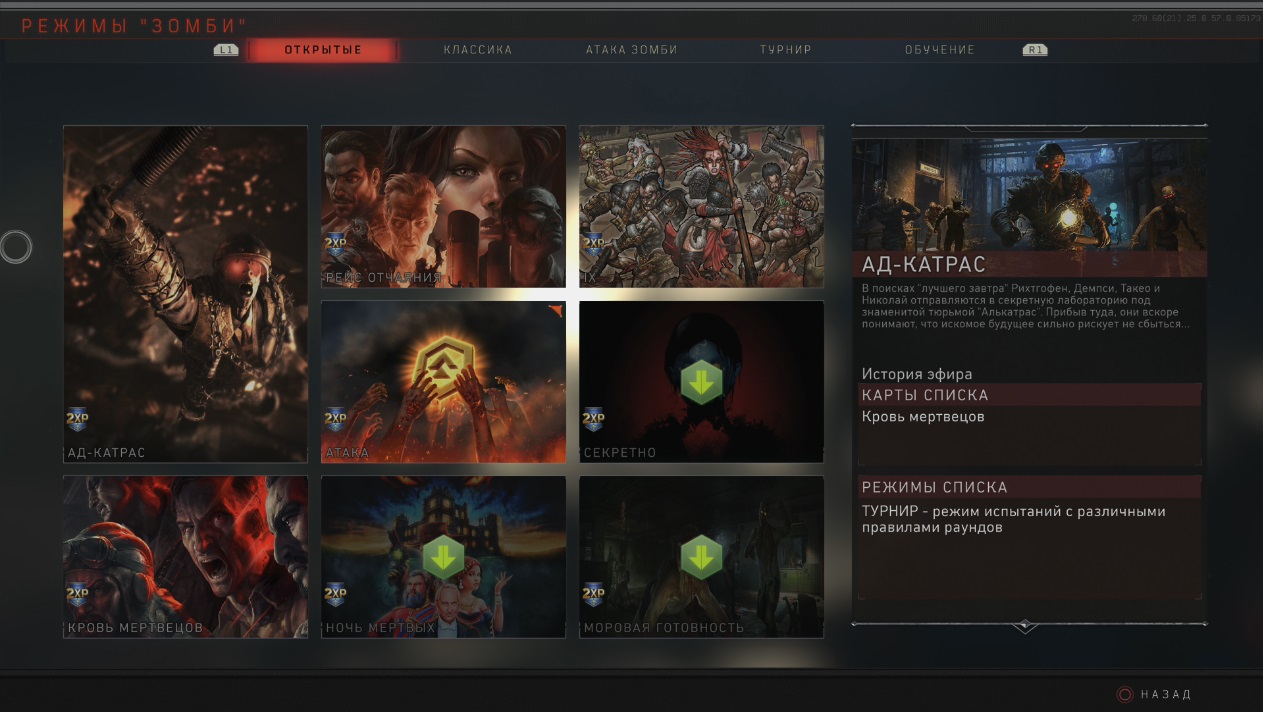
Task: Choose the КРОВЬ МЕРТВЕЦОВ tile
Action: (x=185, y=557)
